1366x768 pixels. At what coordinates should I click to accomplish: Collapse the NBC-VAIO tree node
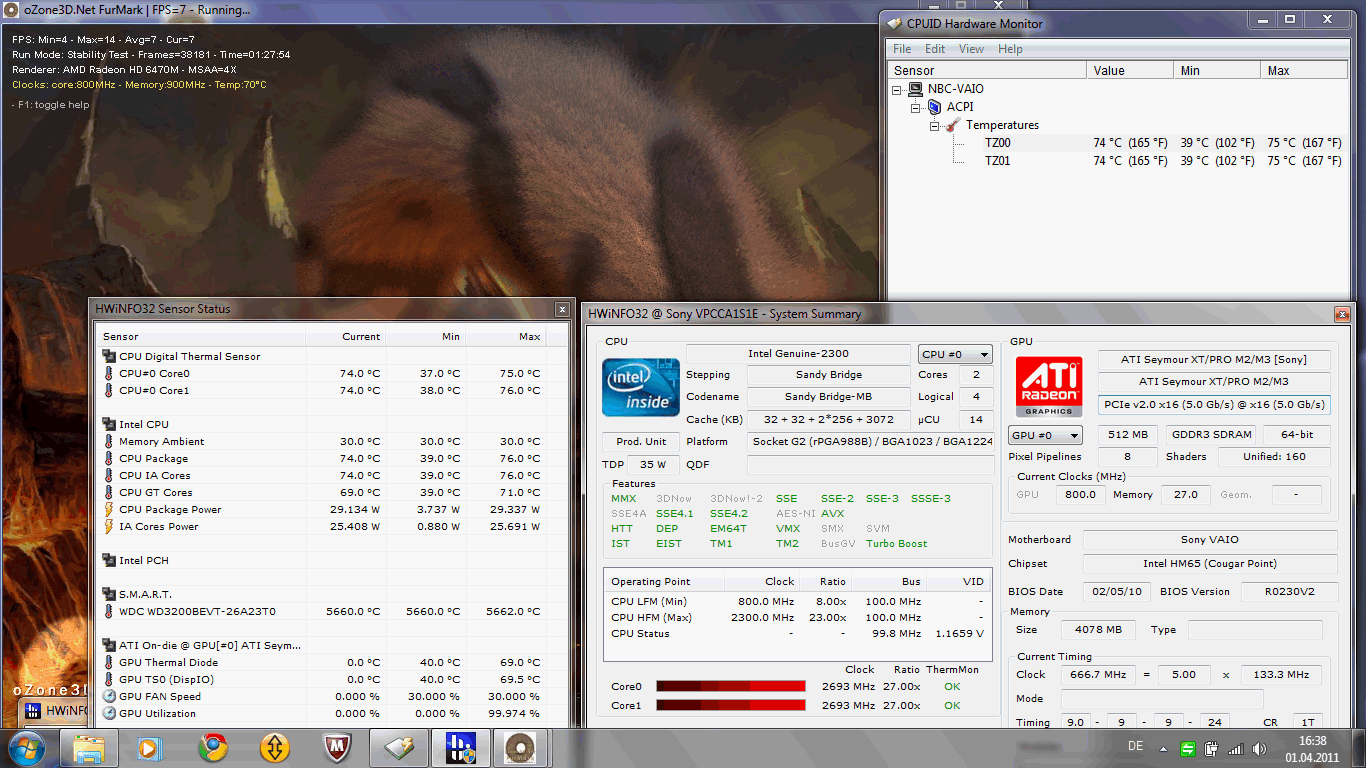pos(897,89)
